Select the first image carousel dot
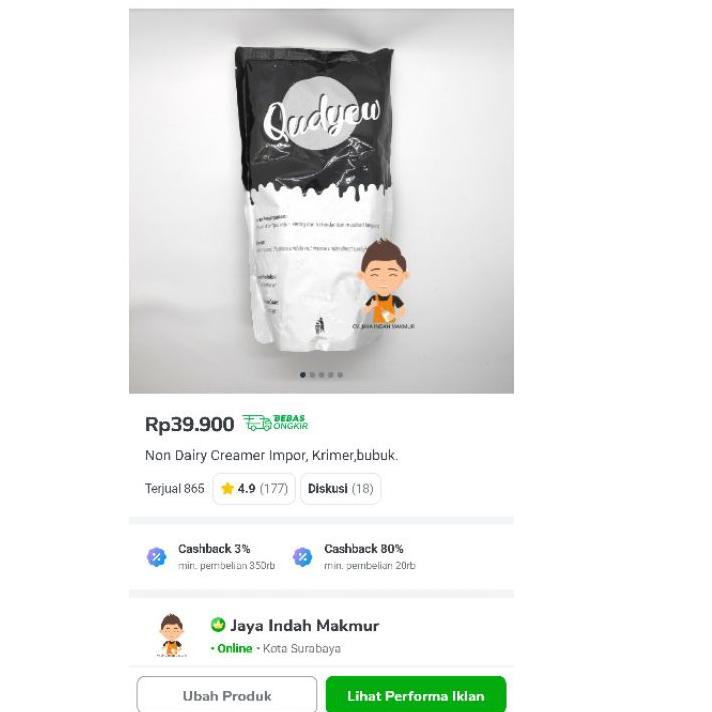Screen dimensions: 712x712 [303, 375]
